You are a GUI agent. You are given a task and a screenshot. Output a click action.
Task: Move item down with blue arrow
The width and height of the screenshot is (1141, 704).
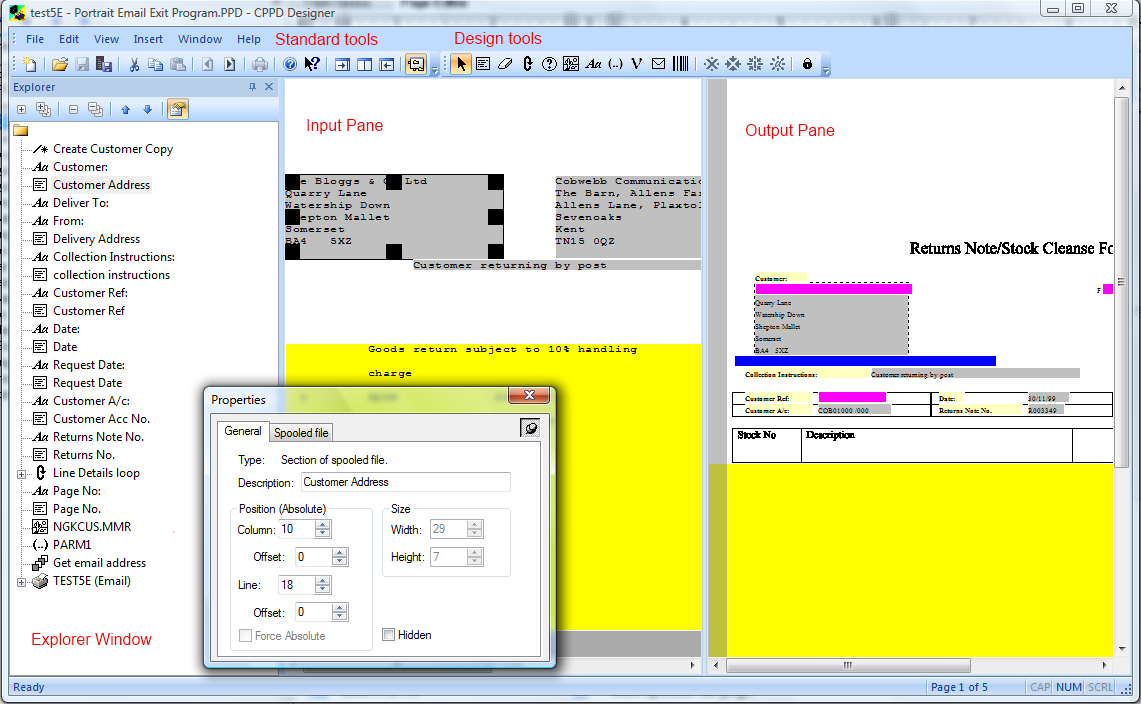(x=148, y=109)
